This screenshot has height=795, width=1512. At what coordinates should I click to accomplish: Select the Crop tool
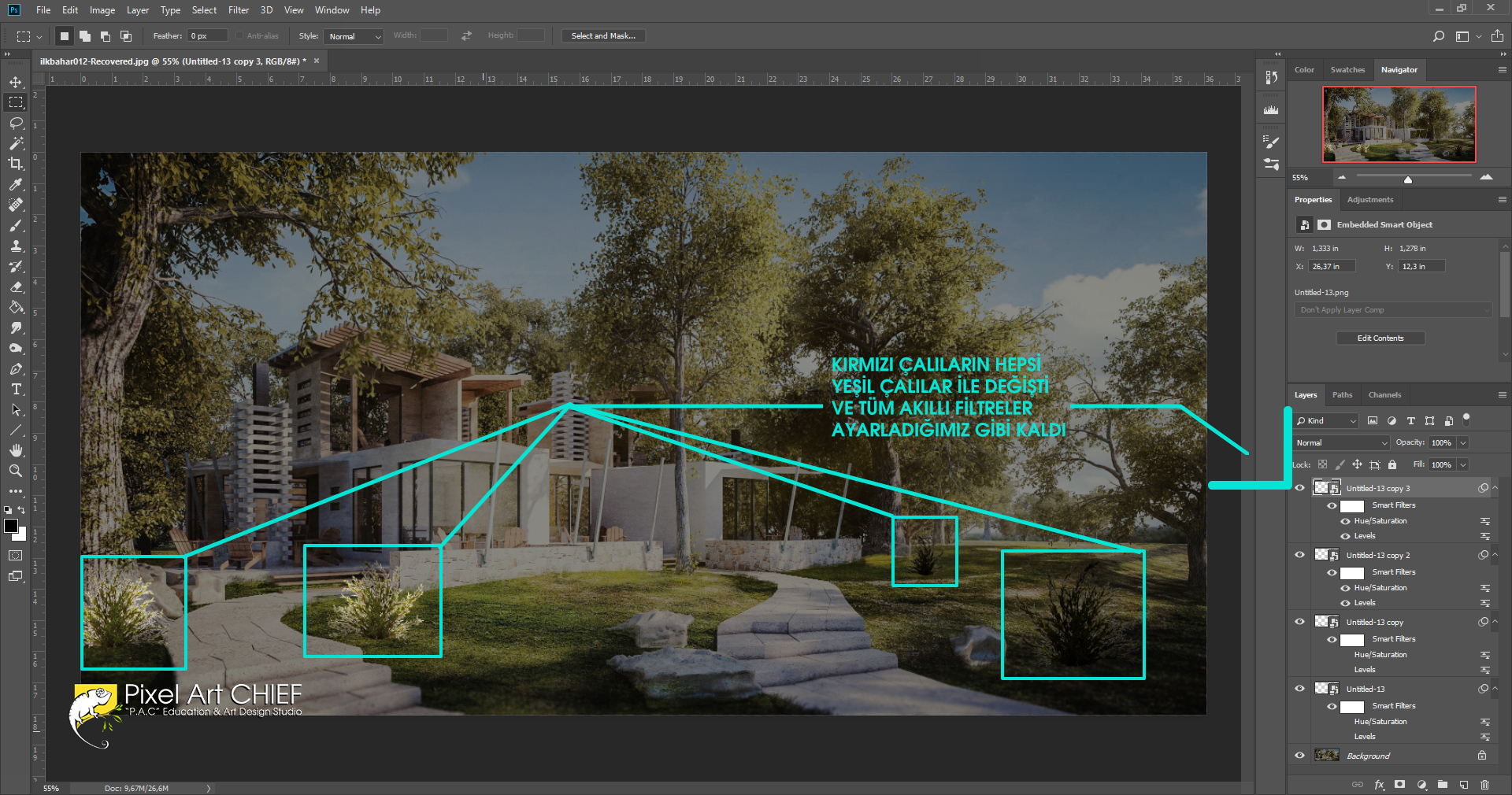pyautogui.click(x=16, y=164)
